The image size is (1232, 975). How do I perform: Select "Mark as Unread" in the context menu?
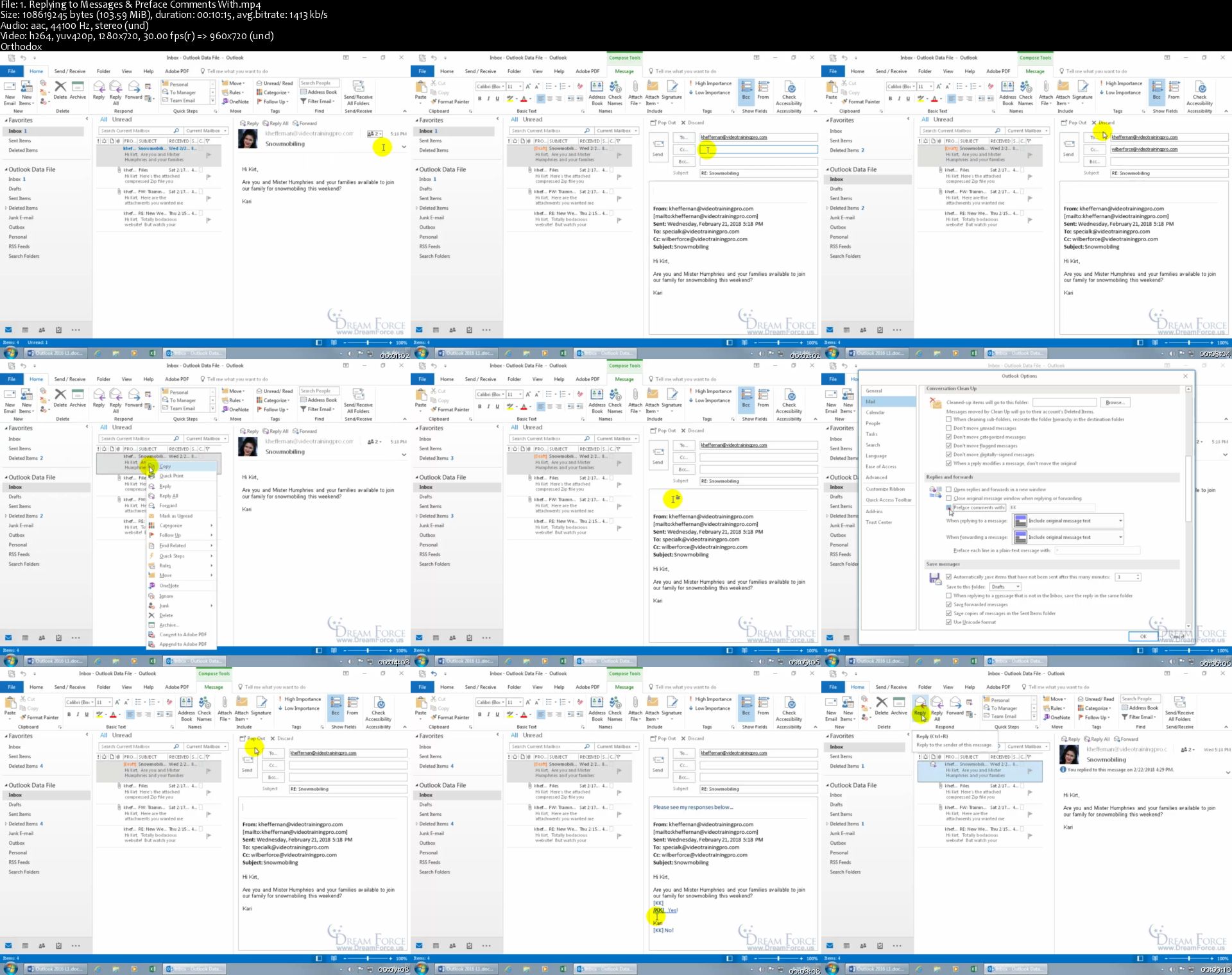(176, 516)
